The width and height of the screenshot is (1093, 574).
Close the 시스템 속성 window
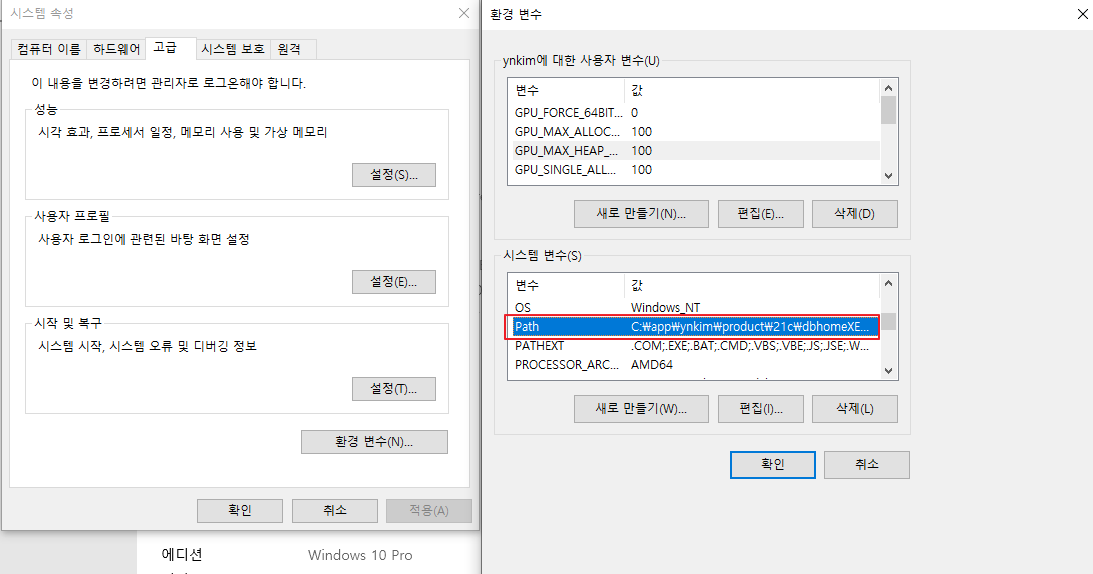coord(464,13)
